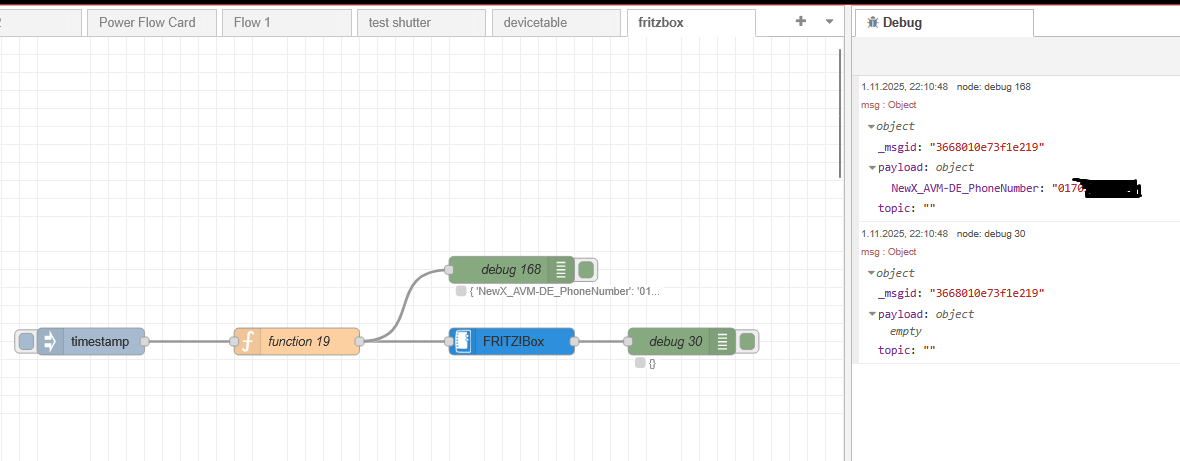
Task: Click the 'node: debug 168' source link
Action: [993, 86]
